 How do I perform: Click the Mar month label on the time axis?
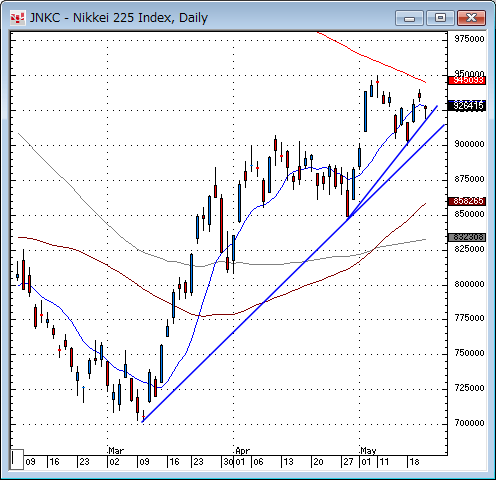point(116,451)
